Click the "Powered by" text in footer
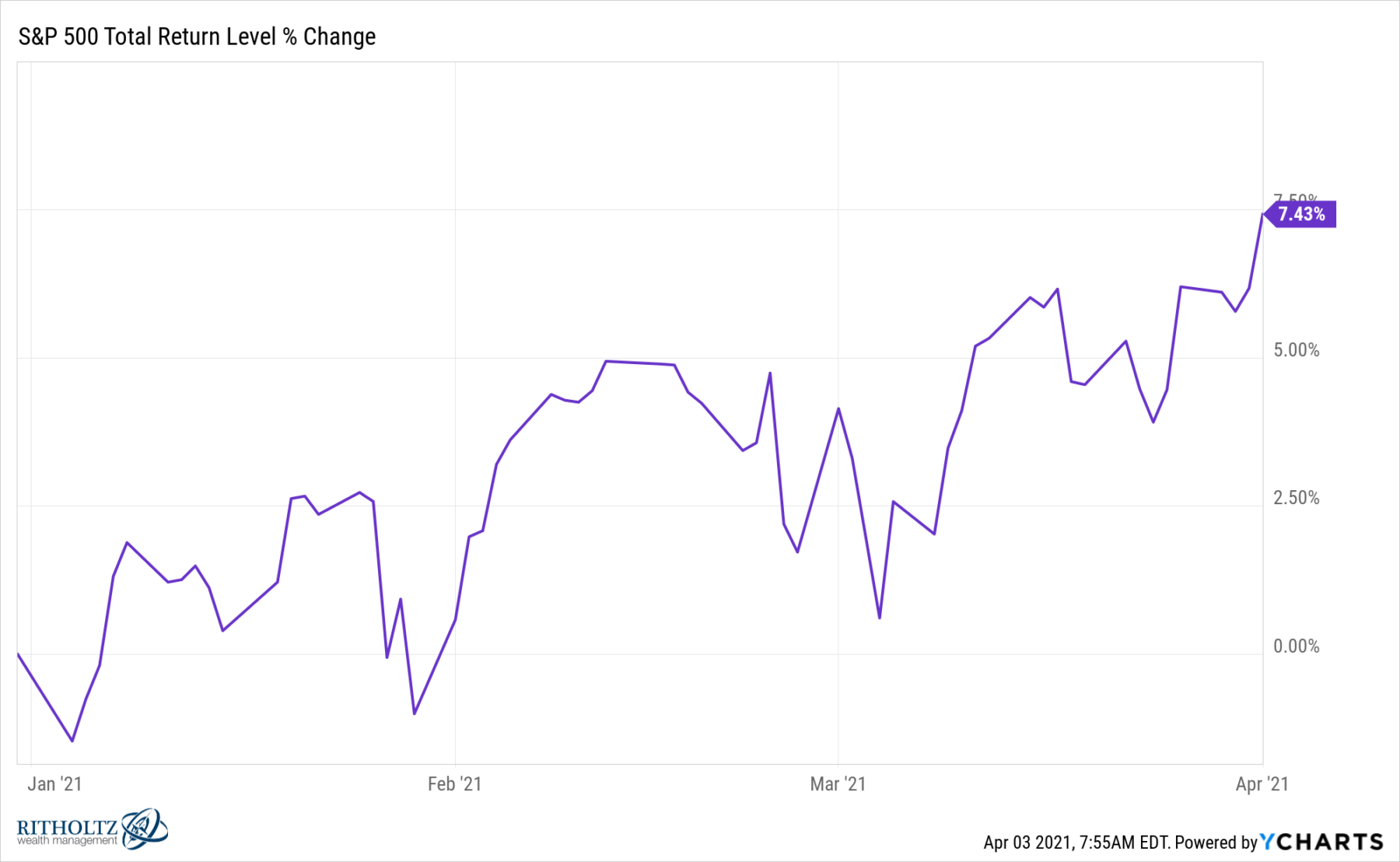Image resolution: width=1400 pixels, height=862 pixels. click(1216, 843)
